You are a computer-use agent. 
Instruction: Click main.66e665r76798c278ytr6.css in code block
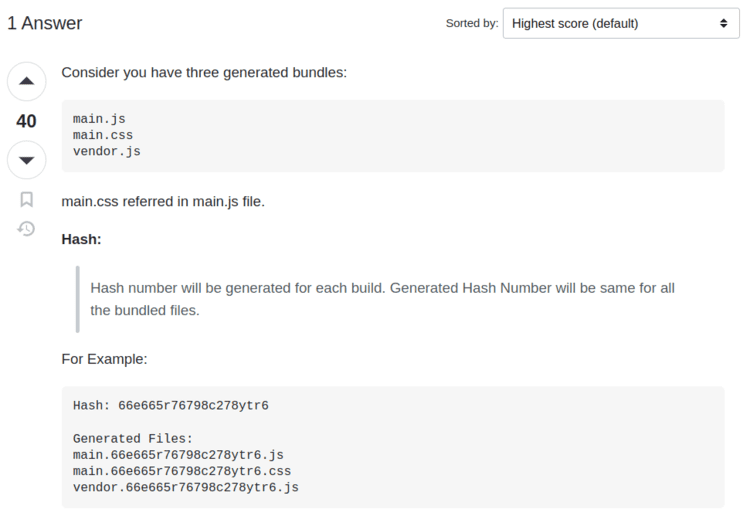click(182, 471)
